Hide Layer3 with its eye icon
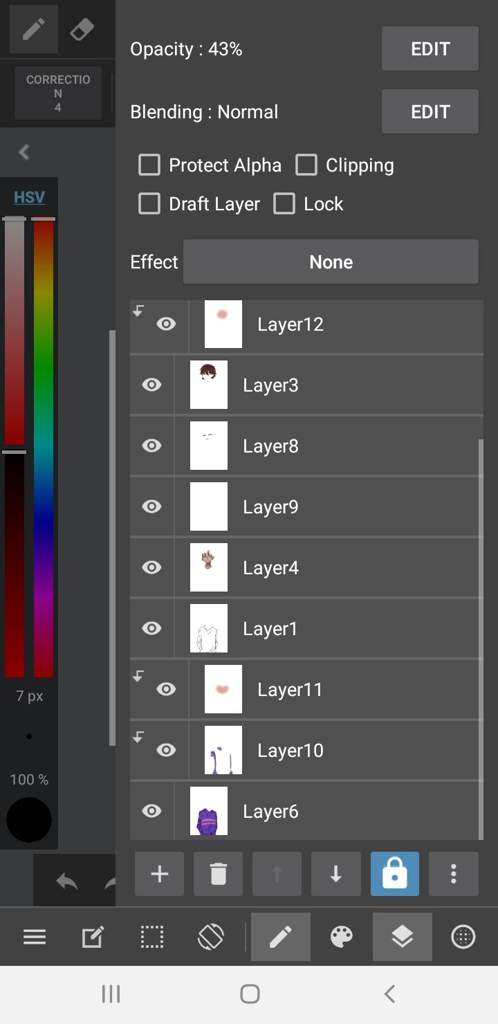Screen dimensions: 498x1024 [x=151, y=385]
